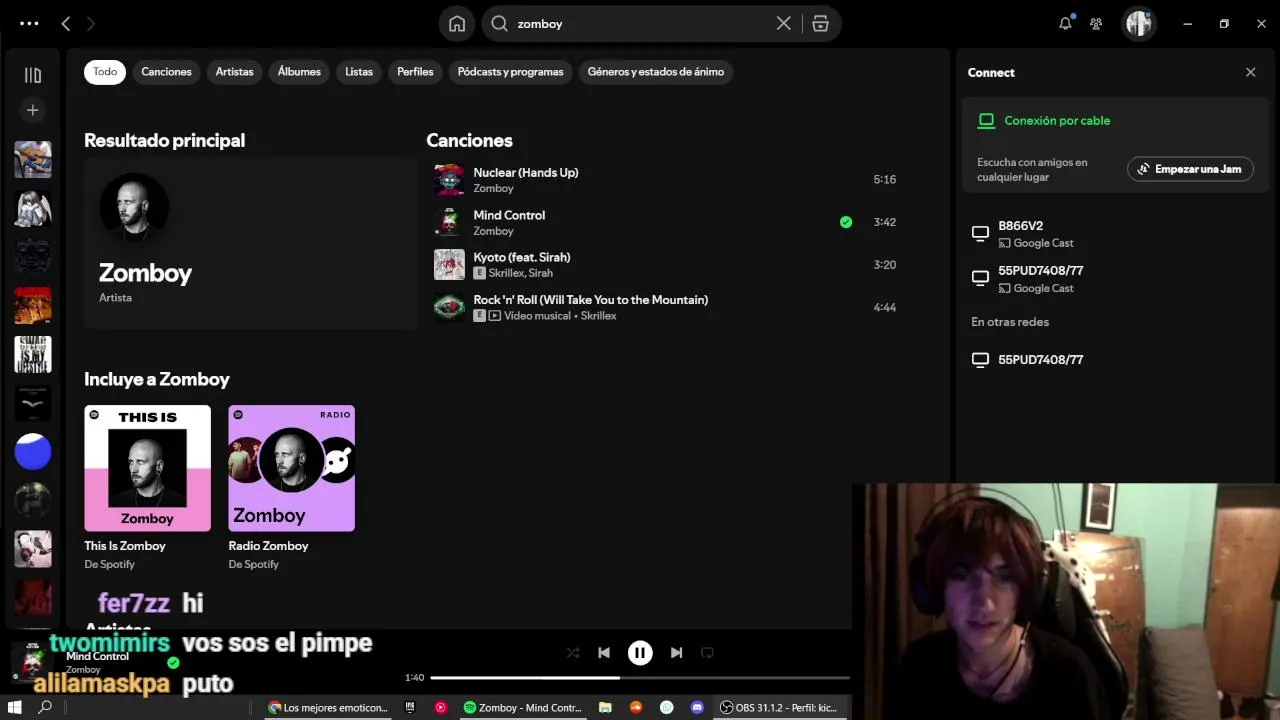
Task: Open Skrillex, Sirah artist link under Kyoto
Action: pos(520,273)
